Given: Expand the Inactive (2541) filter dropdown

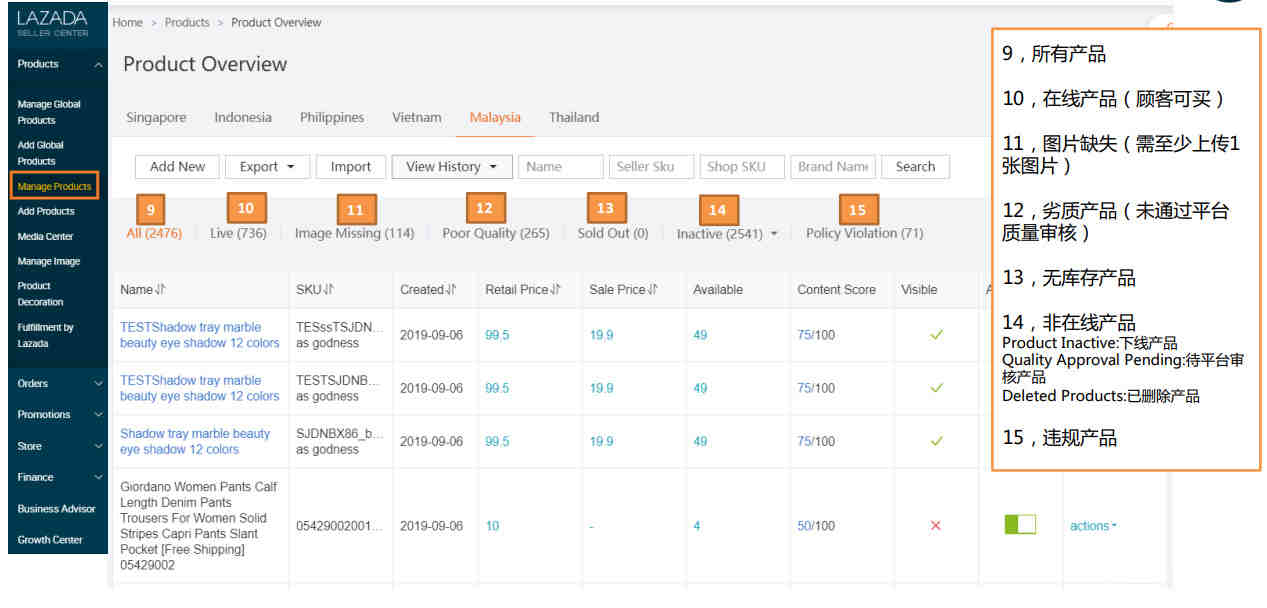Looking at the screenshot, I should (773, 234).
